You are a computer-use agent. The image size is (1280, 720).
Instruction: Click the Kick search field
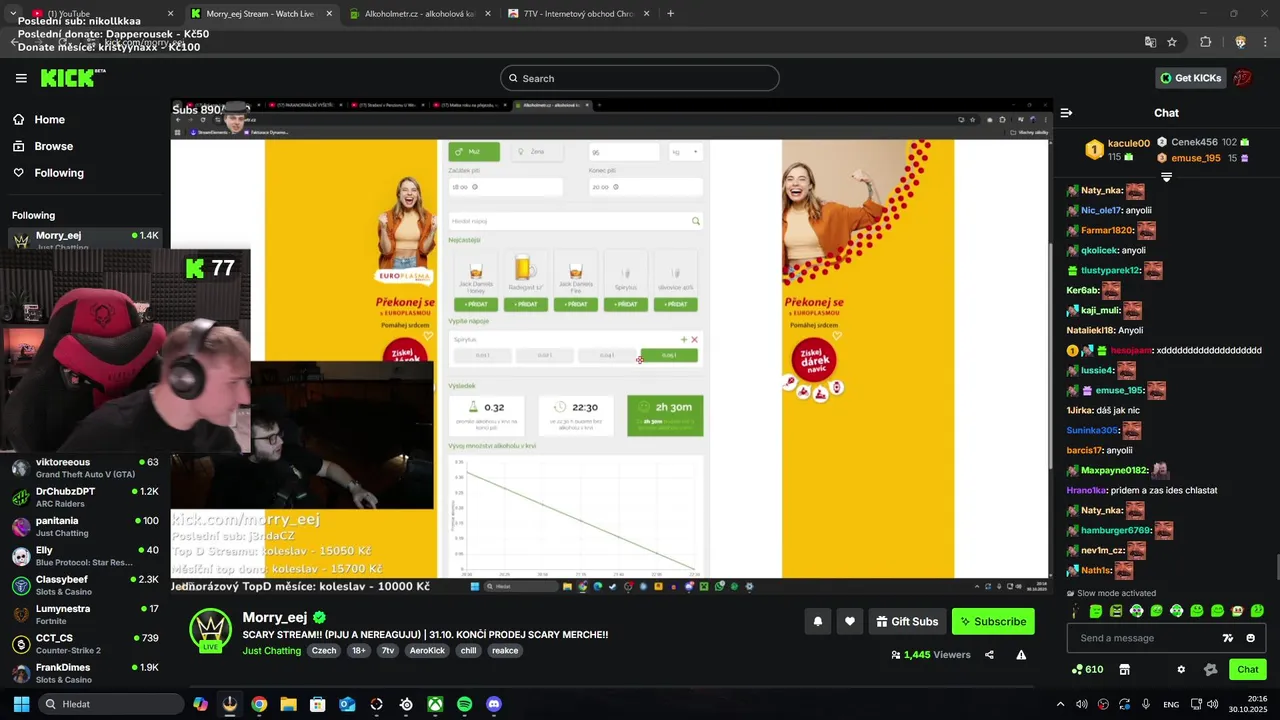pyautogui.click(x=640, y=78)
